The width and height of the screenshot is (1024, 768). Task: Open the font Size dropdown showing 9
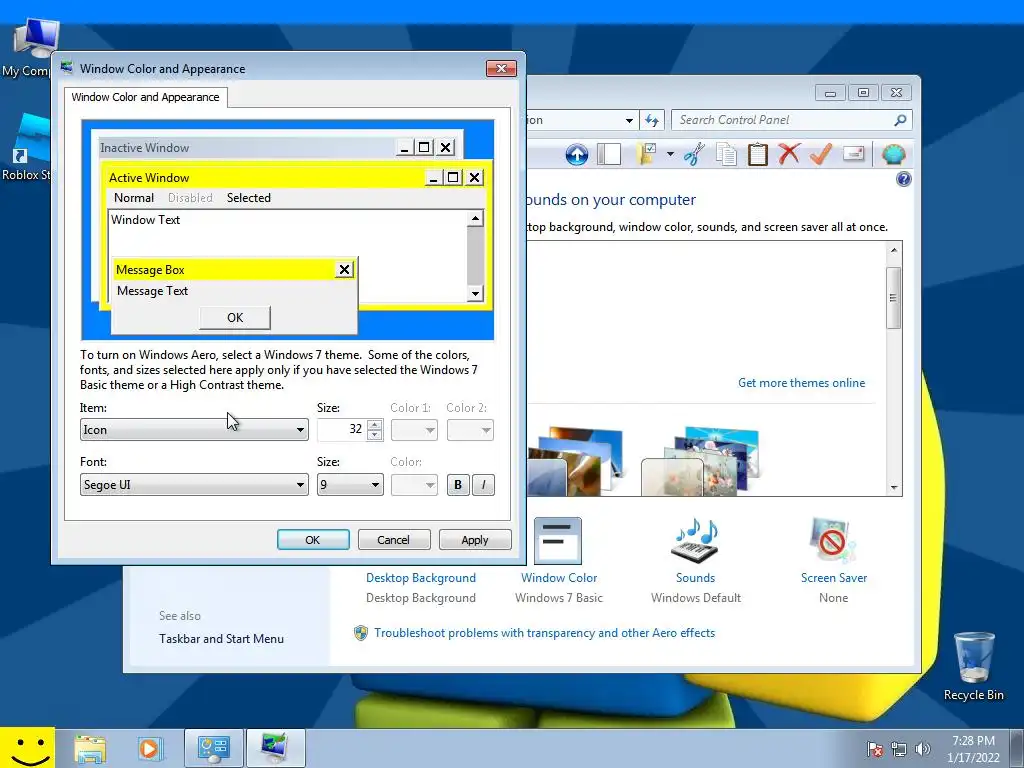(350, 485)
